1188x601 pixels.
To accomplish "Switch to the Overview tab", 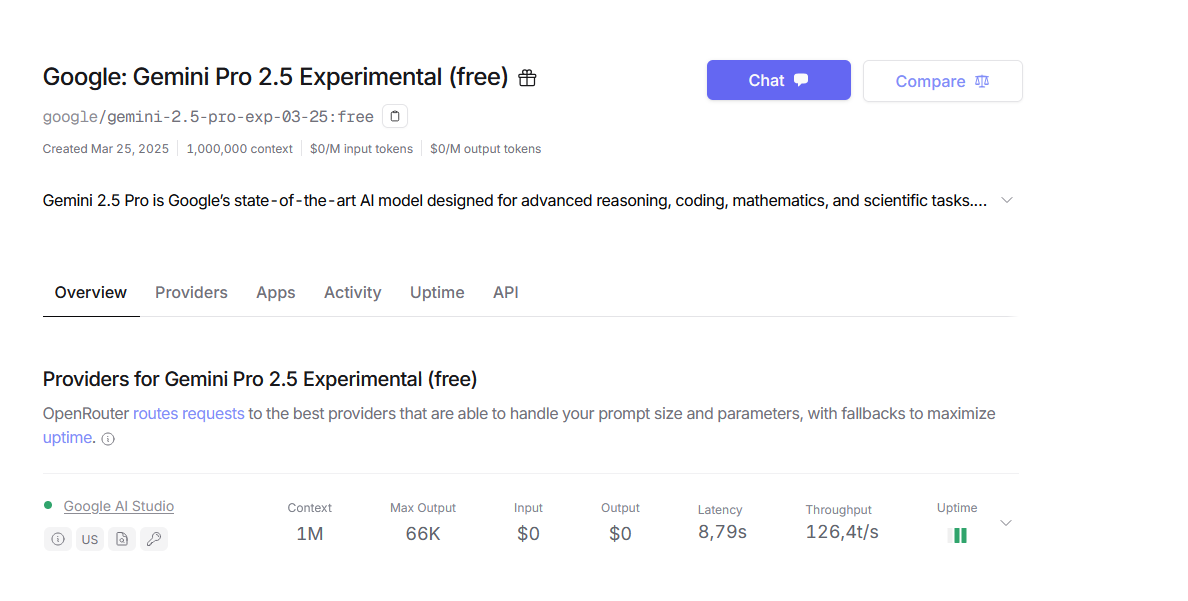I will [x=91, y=293].
